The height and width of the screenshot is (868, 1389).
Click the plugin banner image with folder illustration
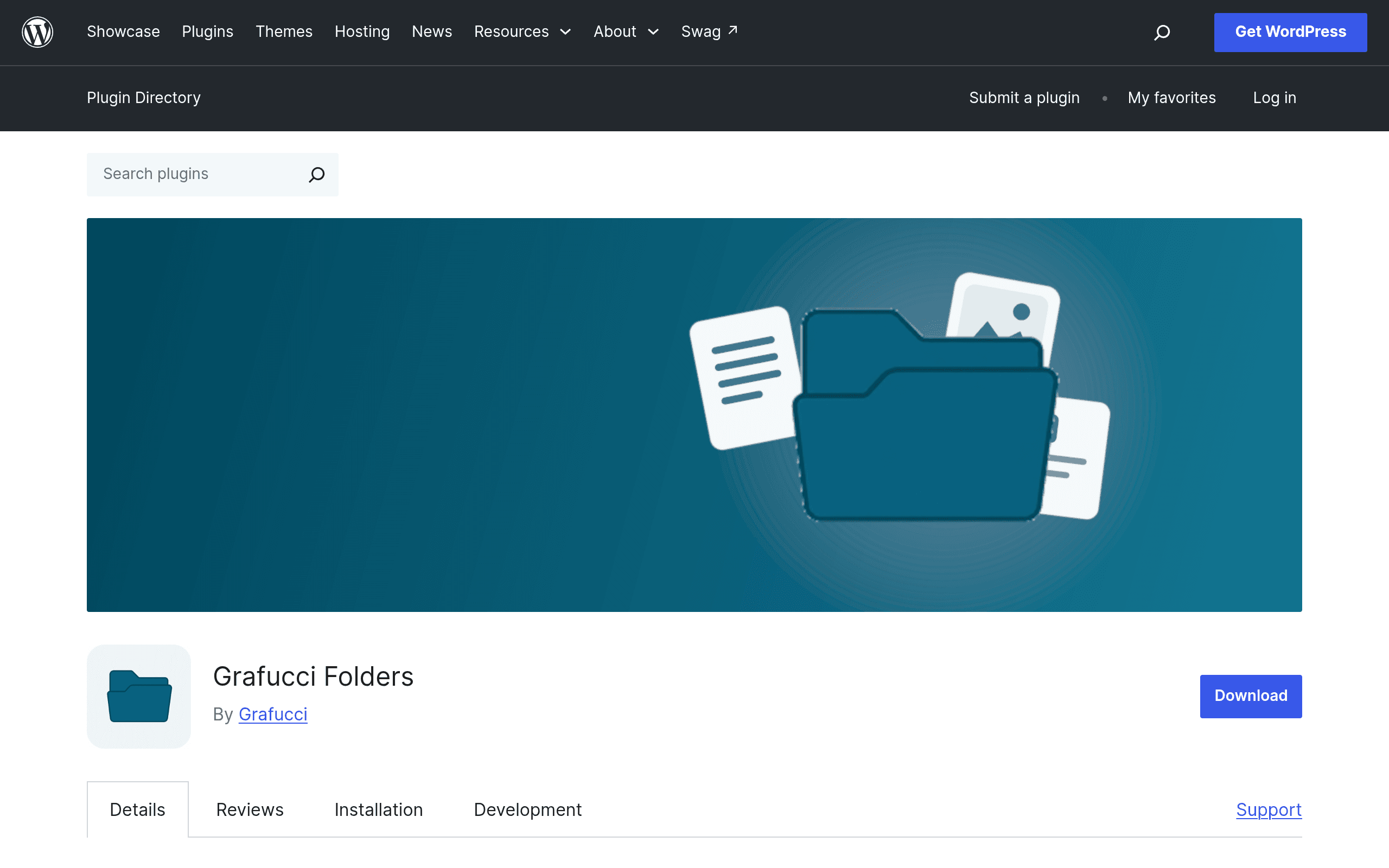(x=694, y=414)
